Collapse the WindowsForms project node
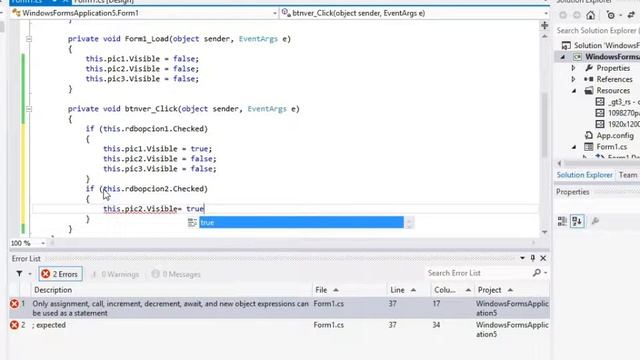The width and height of the screenshot is (640, 360). pyautogui.click(x=563, y=57)
